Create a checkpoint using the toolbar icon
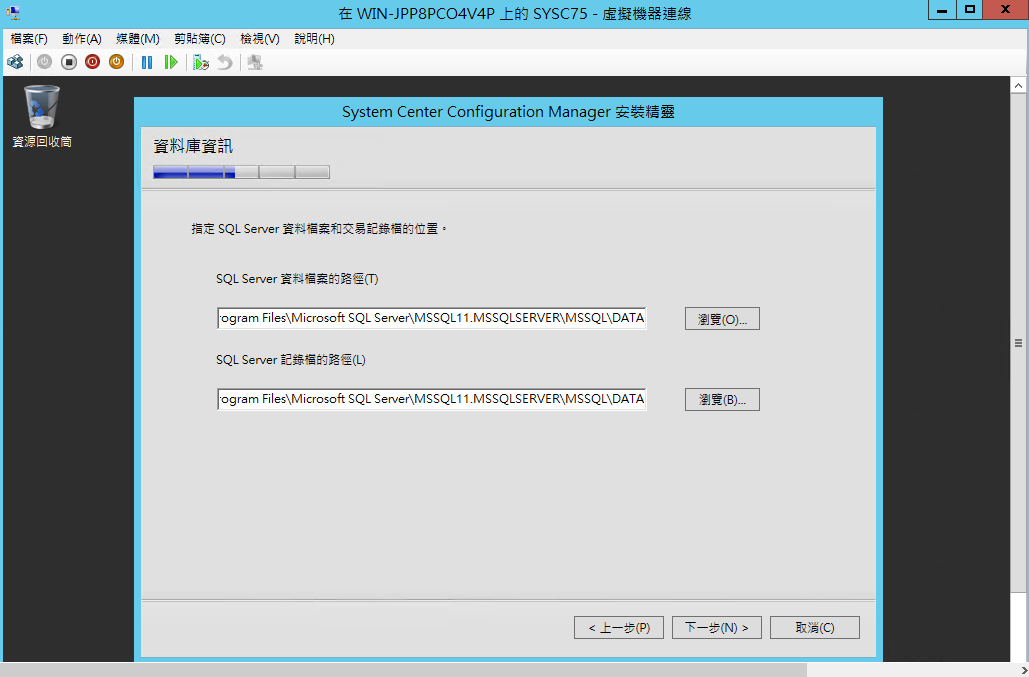 201,62
